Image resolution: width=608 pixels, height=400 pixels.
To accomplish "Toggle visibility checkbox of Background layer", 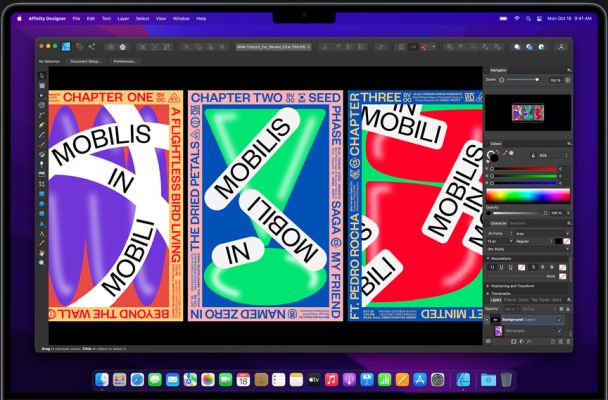I will pyautogui.click(x=561, y=320).
